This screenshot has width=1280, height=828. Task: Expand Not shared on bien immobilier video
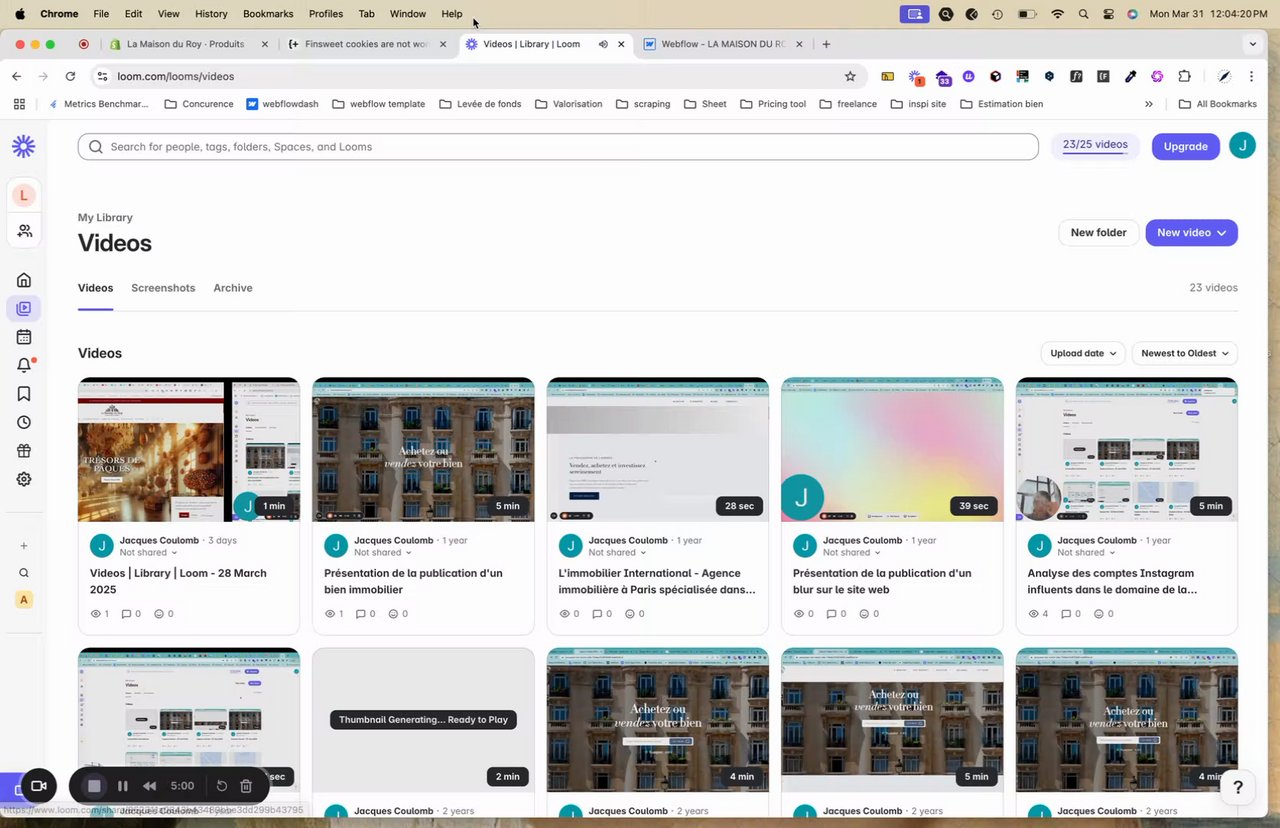383,553
